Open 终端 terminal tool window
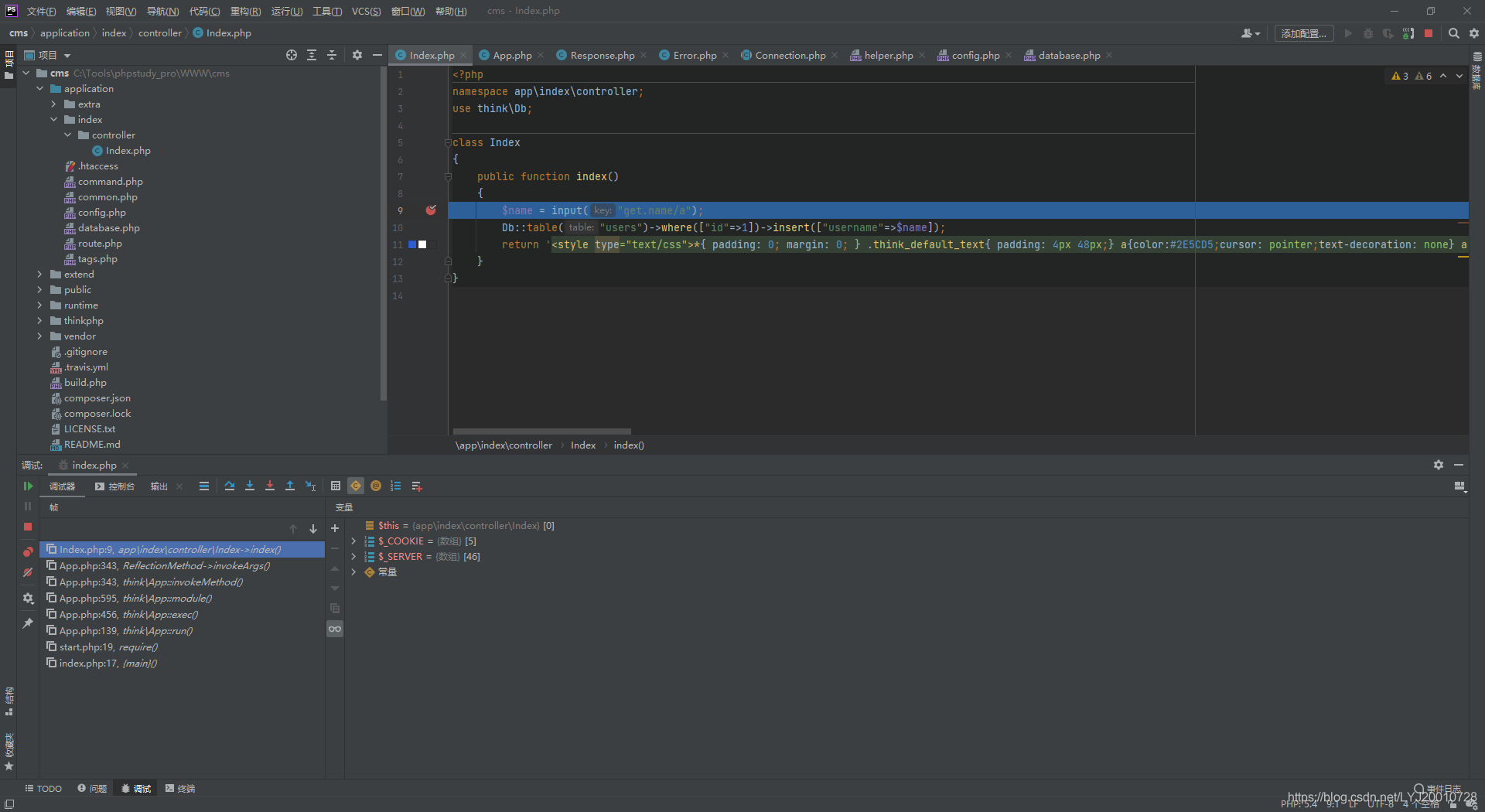This screenshot has height=812, width=1485. click(x=180, y=789)
